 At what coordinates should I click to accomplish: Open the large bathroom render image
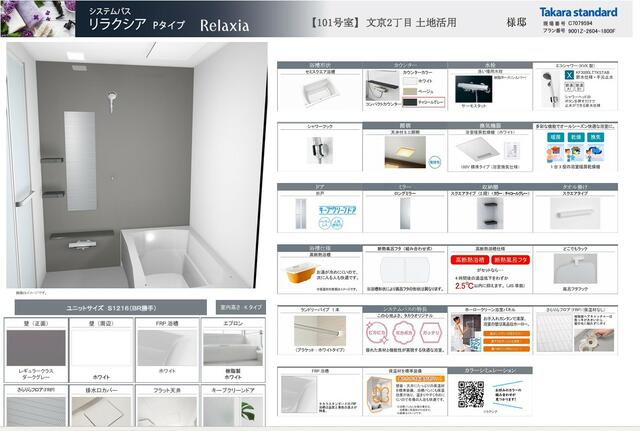pyautogui.click(x=137, y=165)
